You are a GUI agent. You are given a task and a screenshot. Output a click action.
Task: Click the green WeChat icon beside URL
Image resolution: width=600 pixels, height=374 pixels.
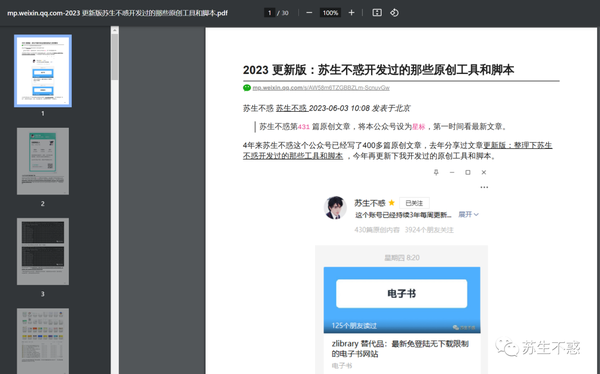tap(247, 88)
